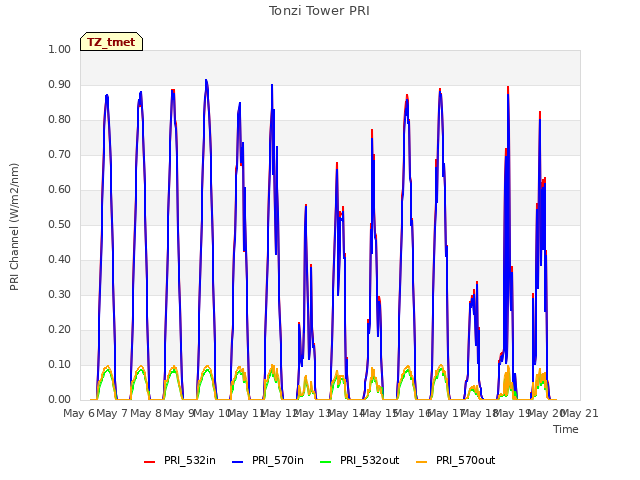Click the 0.50 y-axis tick label
Viewport: 640px width, 480px height.
coord(60,224)
